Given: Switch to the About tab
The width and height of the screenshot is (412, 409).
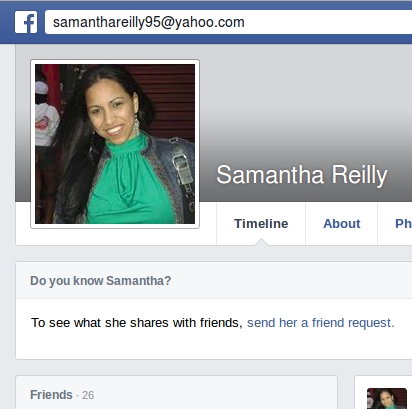Looking at the screenshot, I should click(342, 224).
